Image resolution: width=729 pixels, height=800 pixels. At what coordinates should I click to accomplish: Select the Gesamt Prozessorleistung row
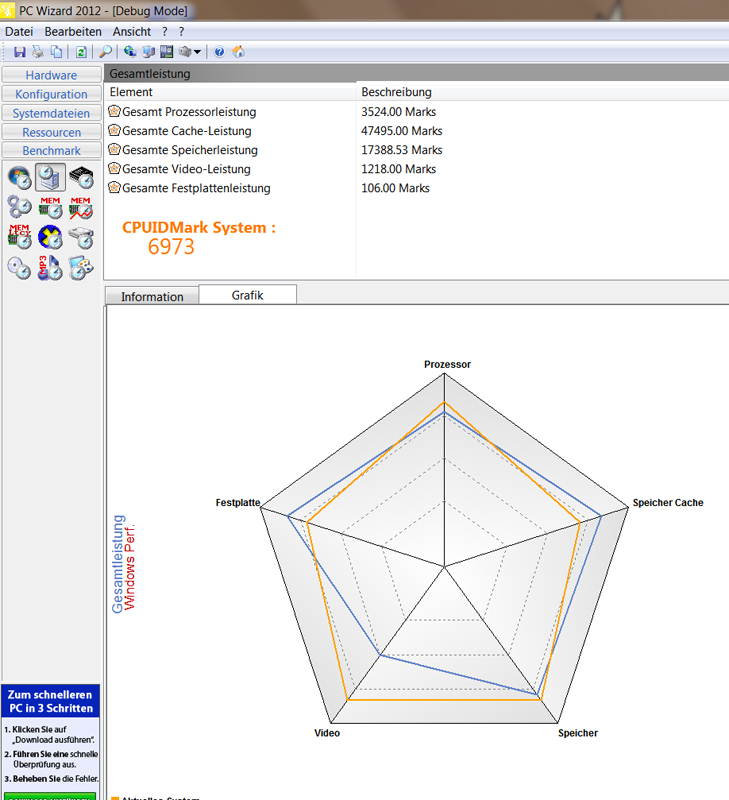[x=416, y=112]
